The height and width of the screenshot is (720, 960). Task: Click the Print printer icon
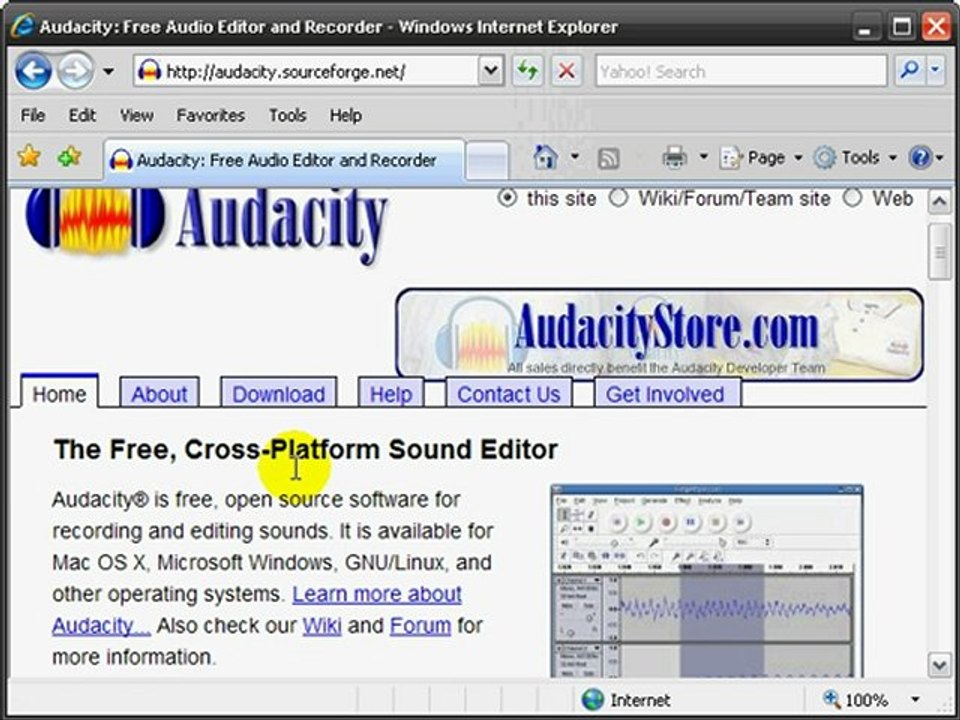pos(674,157)
